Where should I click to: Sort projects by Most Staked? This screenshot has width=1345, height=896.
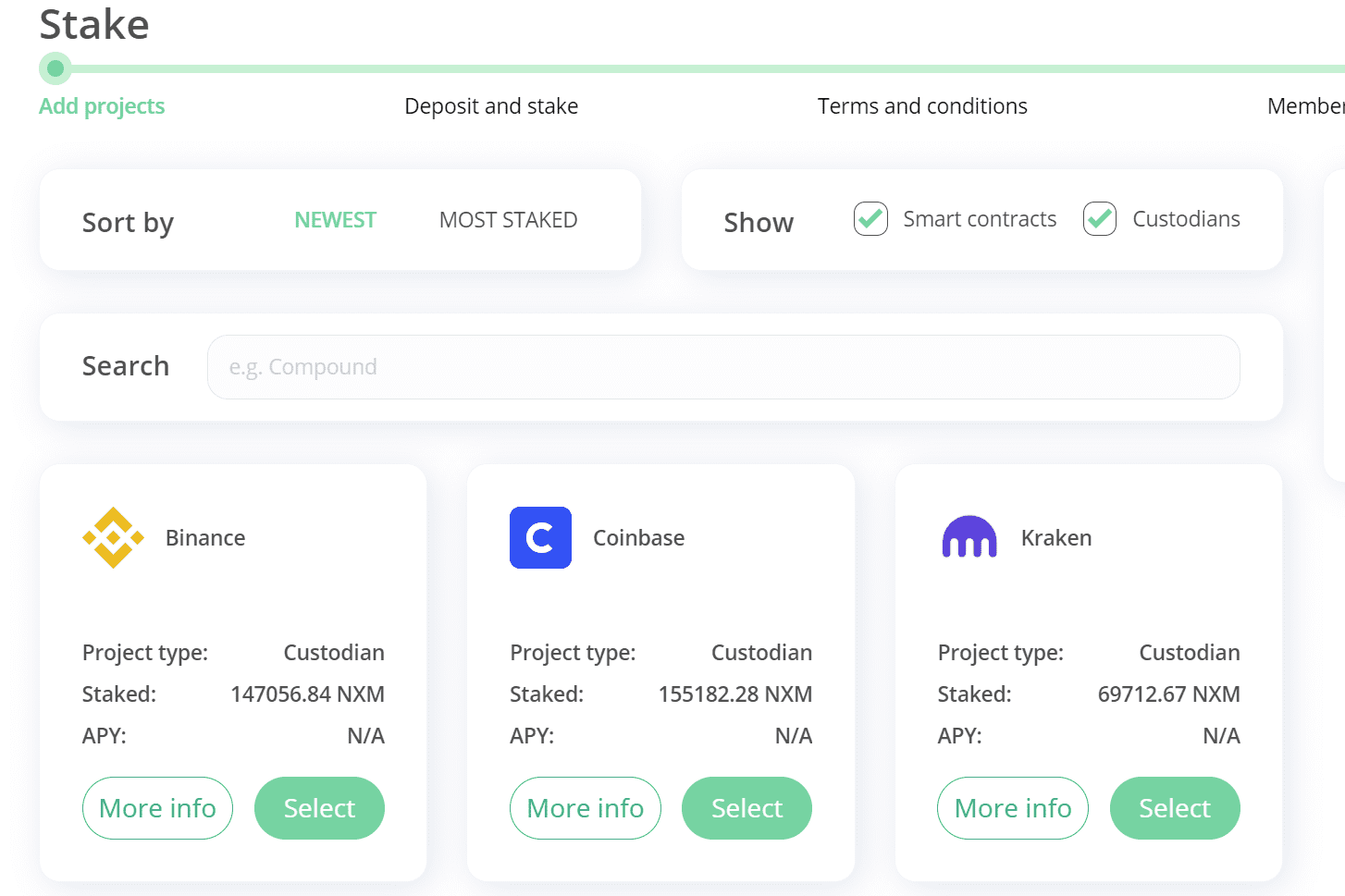click(x=508, y=220)
